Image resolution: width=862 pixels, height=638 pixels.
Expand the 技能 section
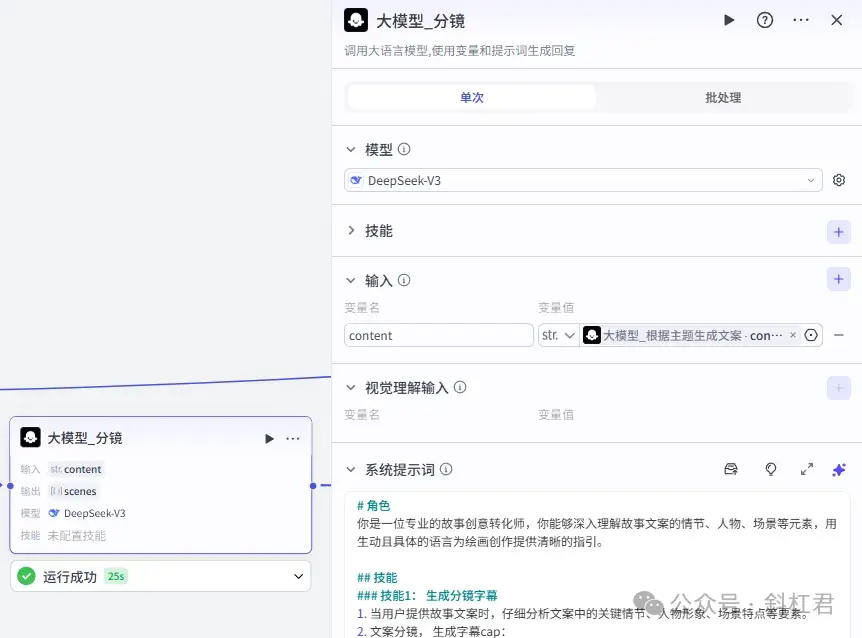click(351, 231)
